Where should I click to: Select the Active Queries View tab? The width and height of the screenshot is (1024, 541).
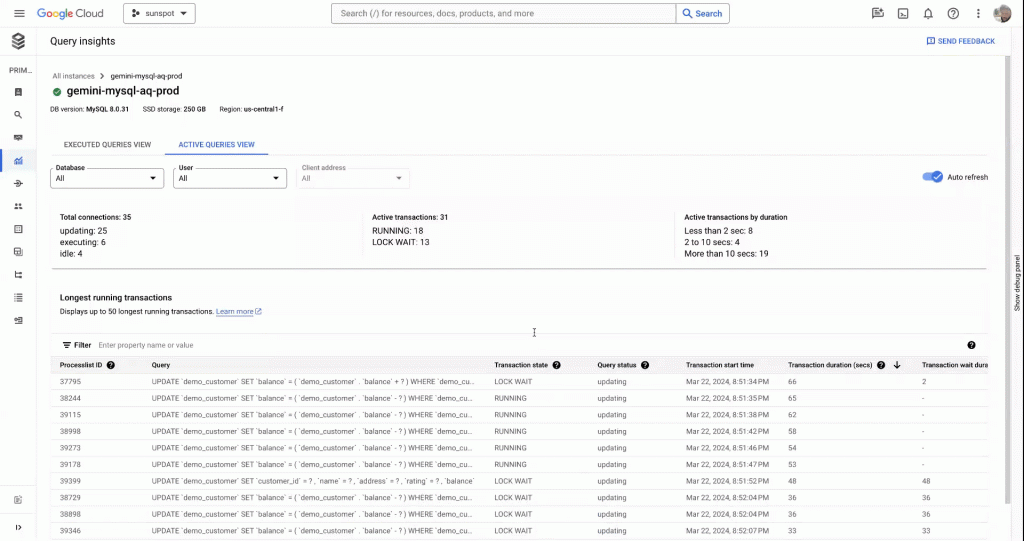point(216,144)
